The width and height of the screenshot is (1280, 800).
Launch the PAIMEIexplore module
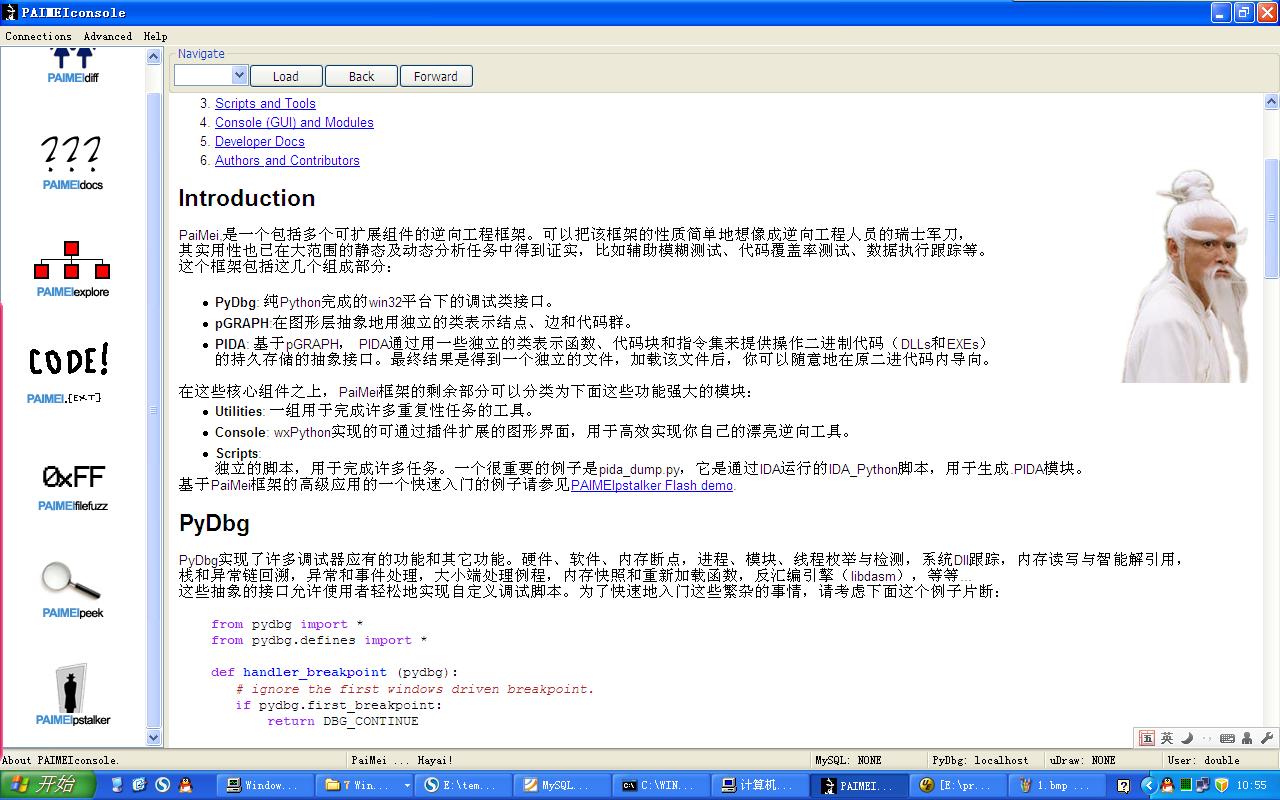click(72, 269)
